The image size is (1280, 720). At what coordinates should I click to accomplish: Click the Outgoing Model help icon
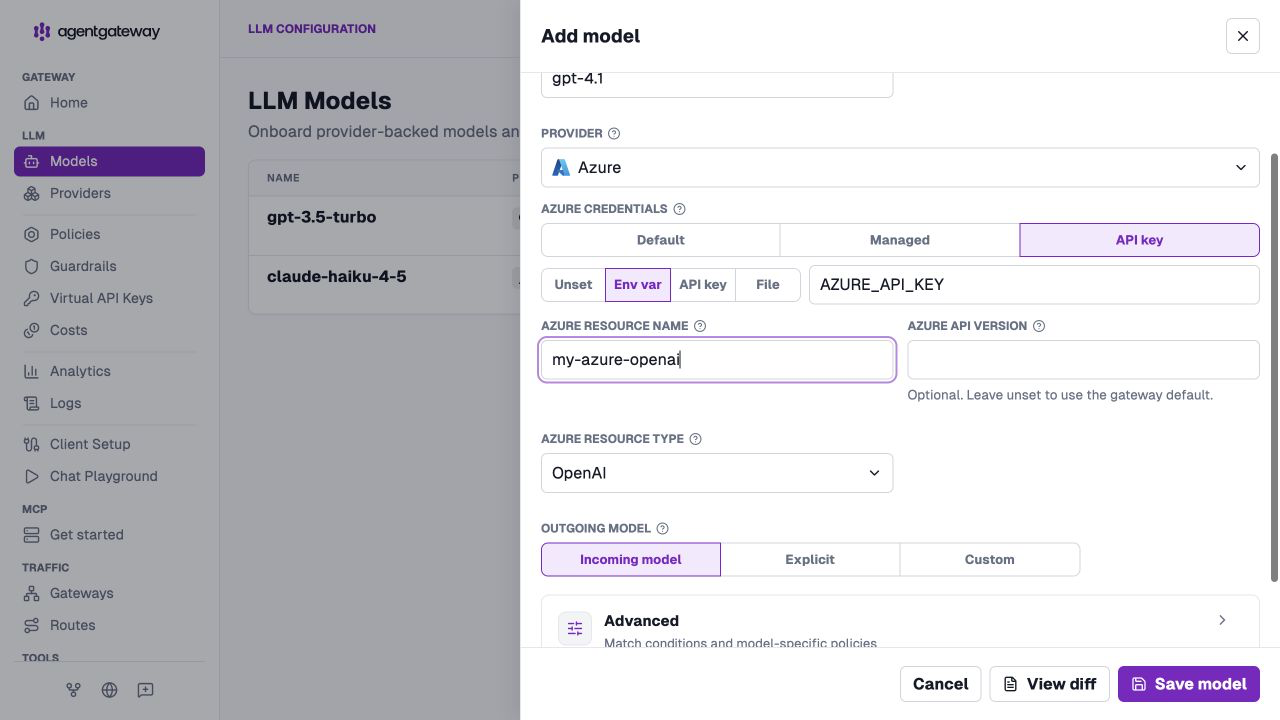(662, 528)
